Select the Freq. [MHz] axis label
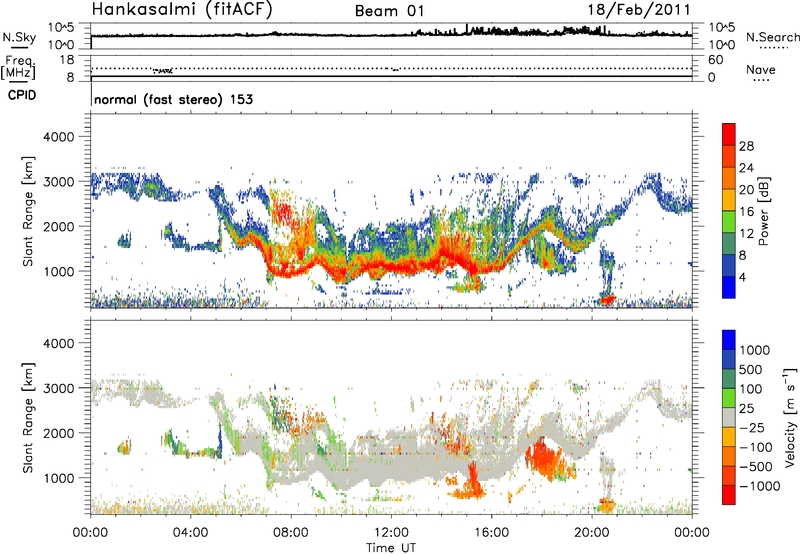Screen dimensions: 800x554 point(20,67)
